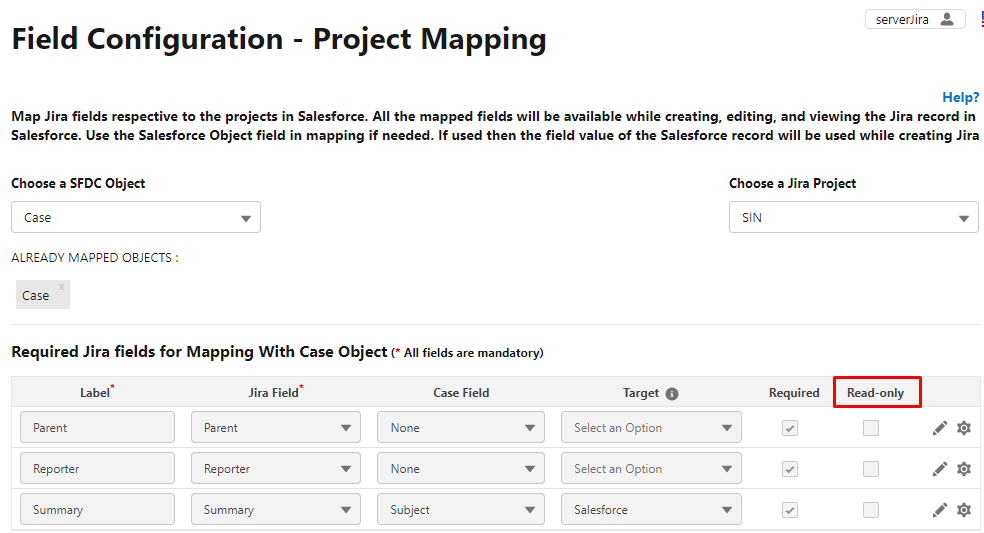Click the Read-only column header

point(875,393)
